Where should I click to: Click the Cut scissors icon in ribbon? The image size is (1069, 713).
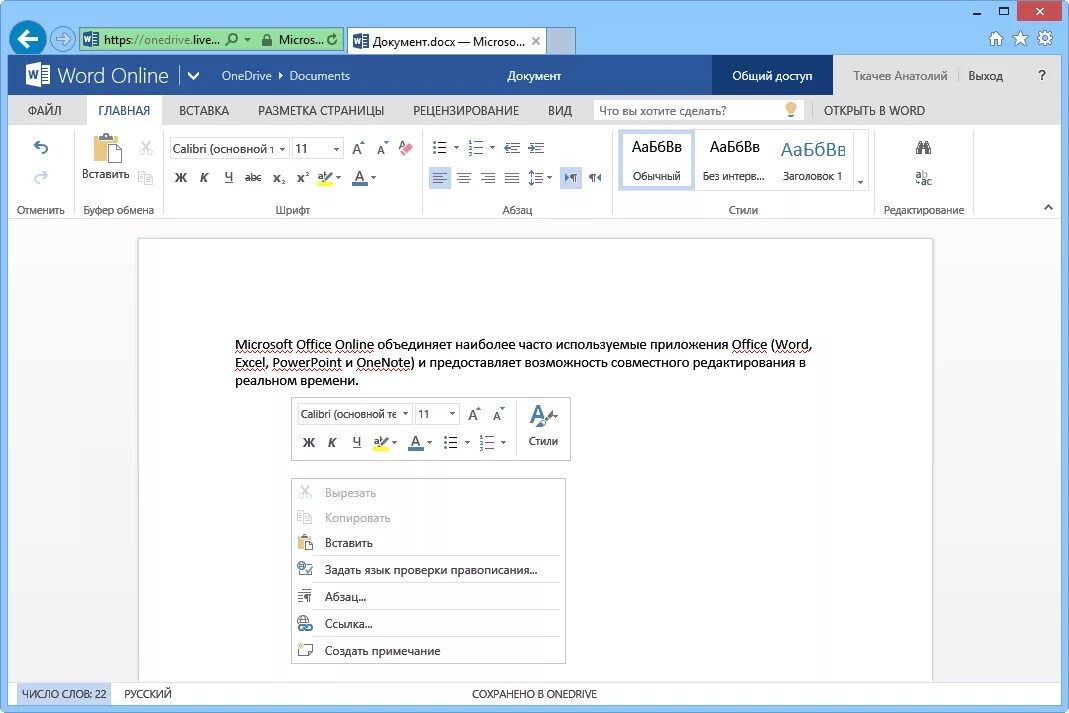[x=145, y=147]
